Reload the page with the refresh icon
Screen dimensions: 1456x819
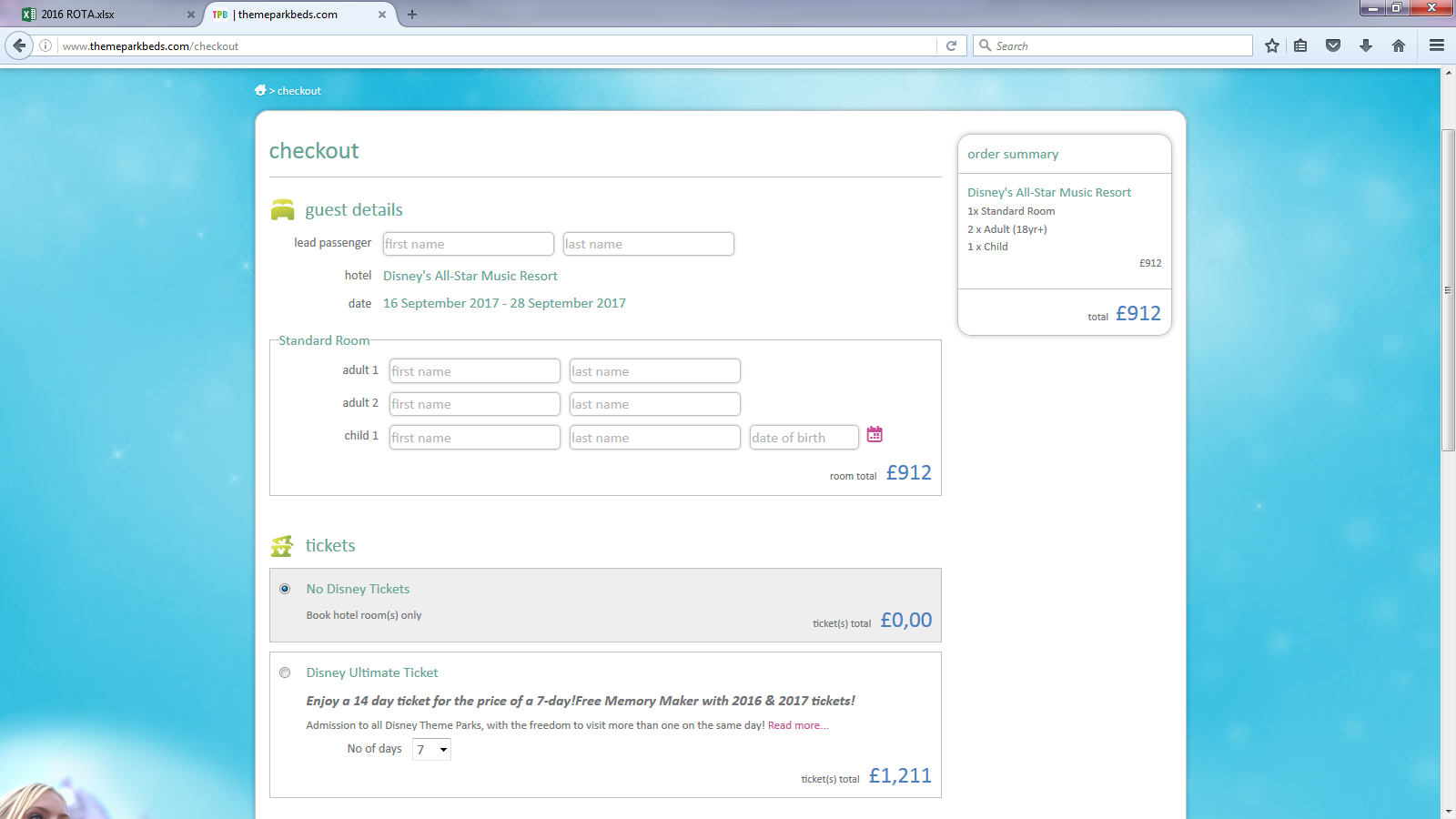tap(952, 45)
